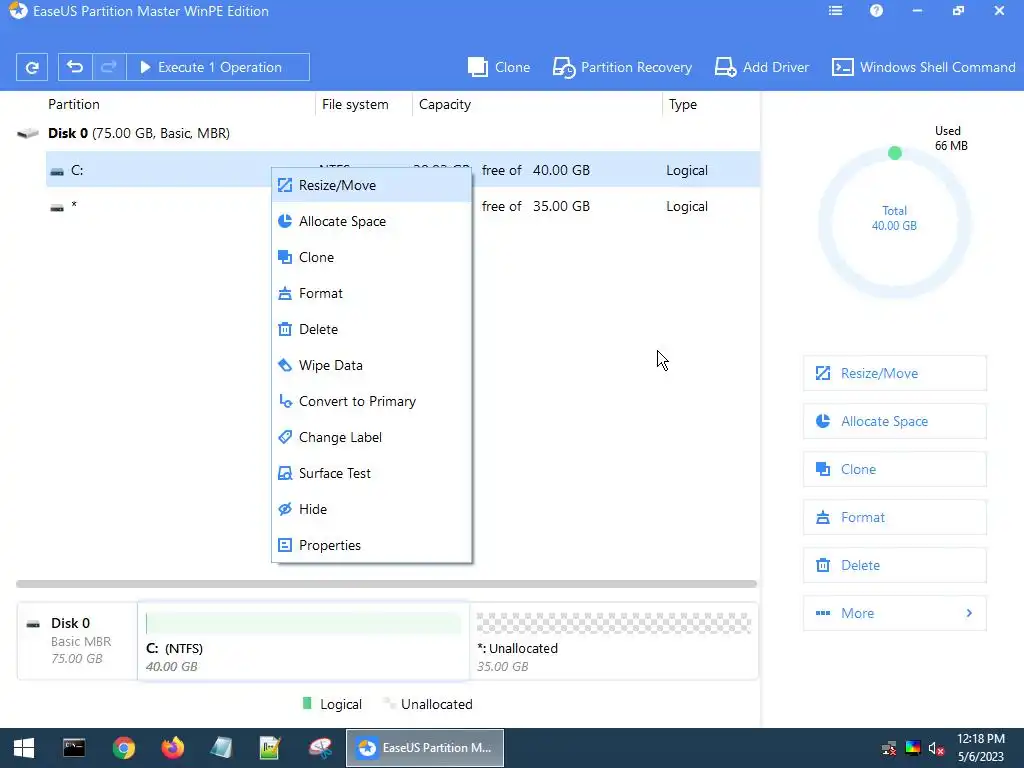
Task: Pick Clone from the context menu
Action: coord(372,257)
